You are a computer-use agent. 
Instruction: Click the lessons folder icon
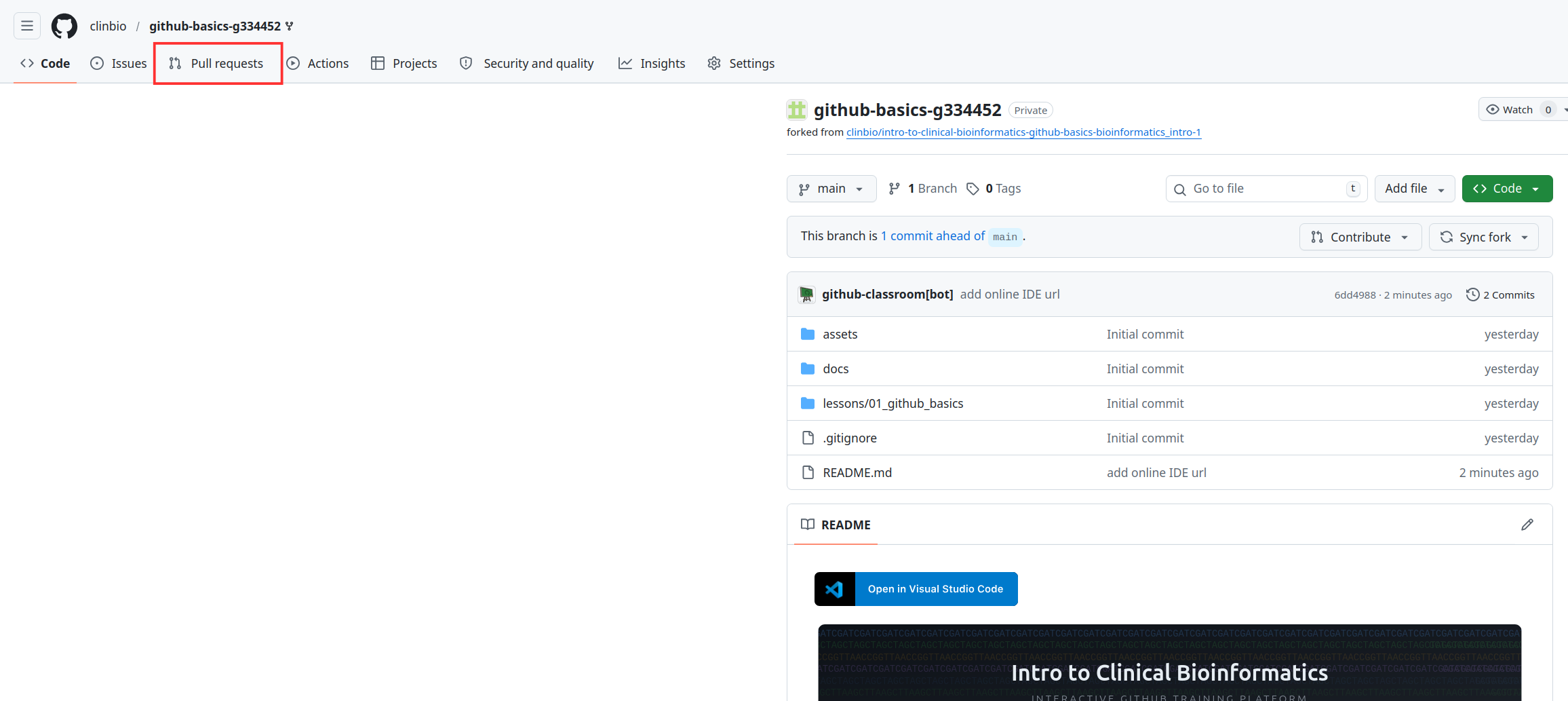[x=807, y=403]
